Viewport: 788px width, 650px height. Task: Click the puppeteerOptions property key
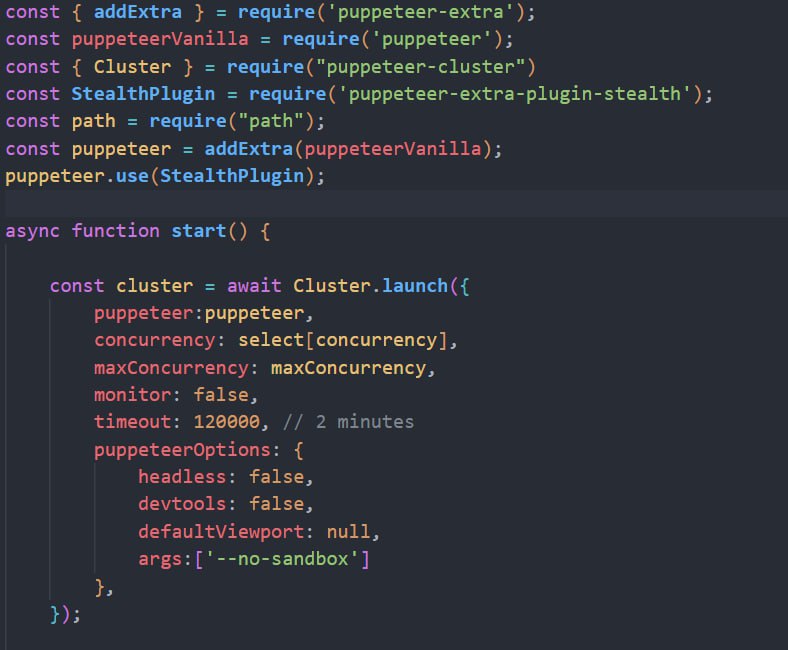[182, 450]
